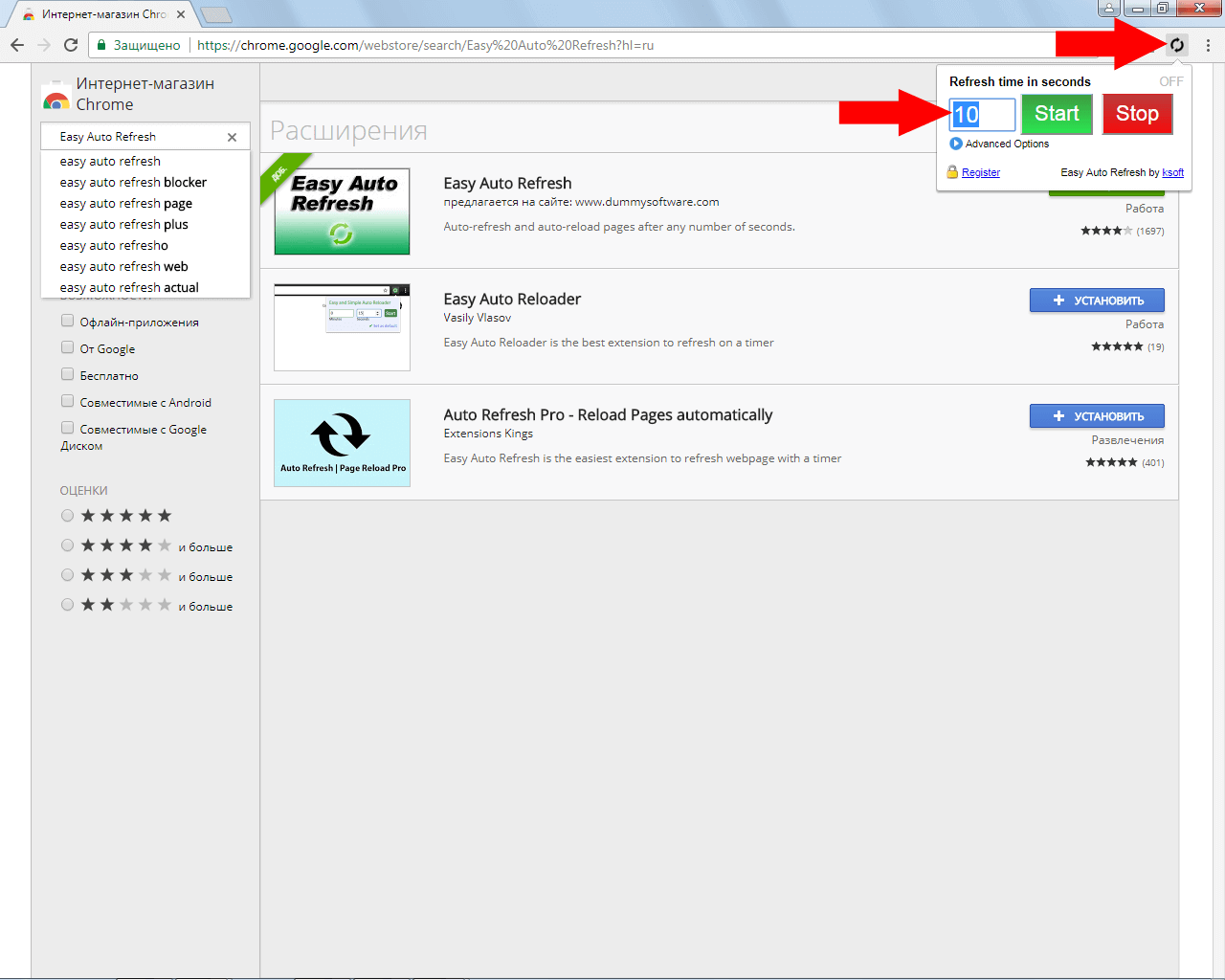Check the Совместимые с Android filter
The height and width of the screenshot is (980, 1225).
coord(67,401)
